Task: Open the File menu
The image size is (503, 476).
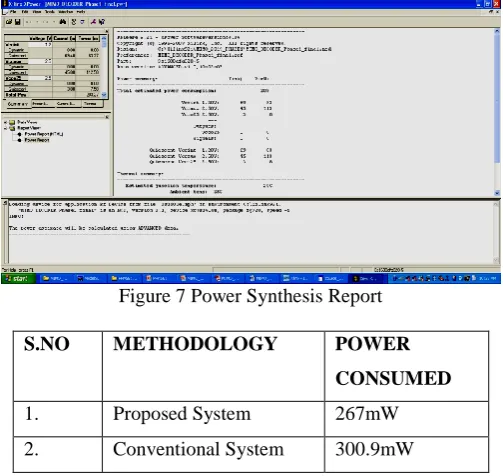Action: 13,12
